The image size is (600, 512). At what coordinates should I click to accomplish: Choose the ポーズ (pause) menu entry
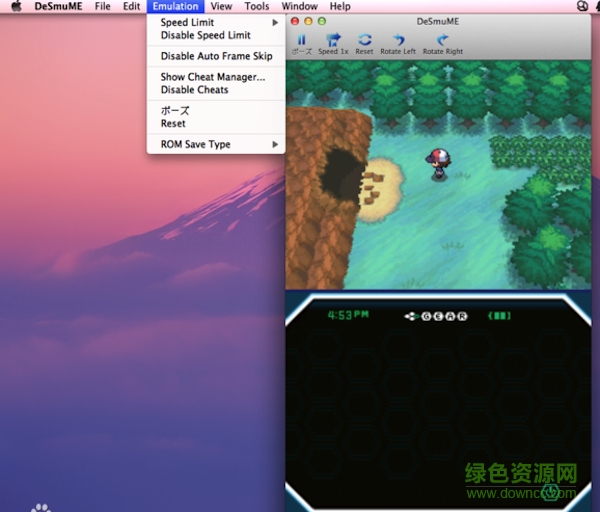coord(216,111)
